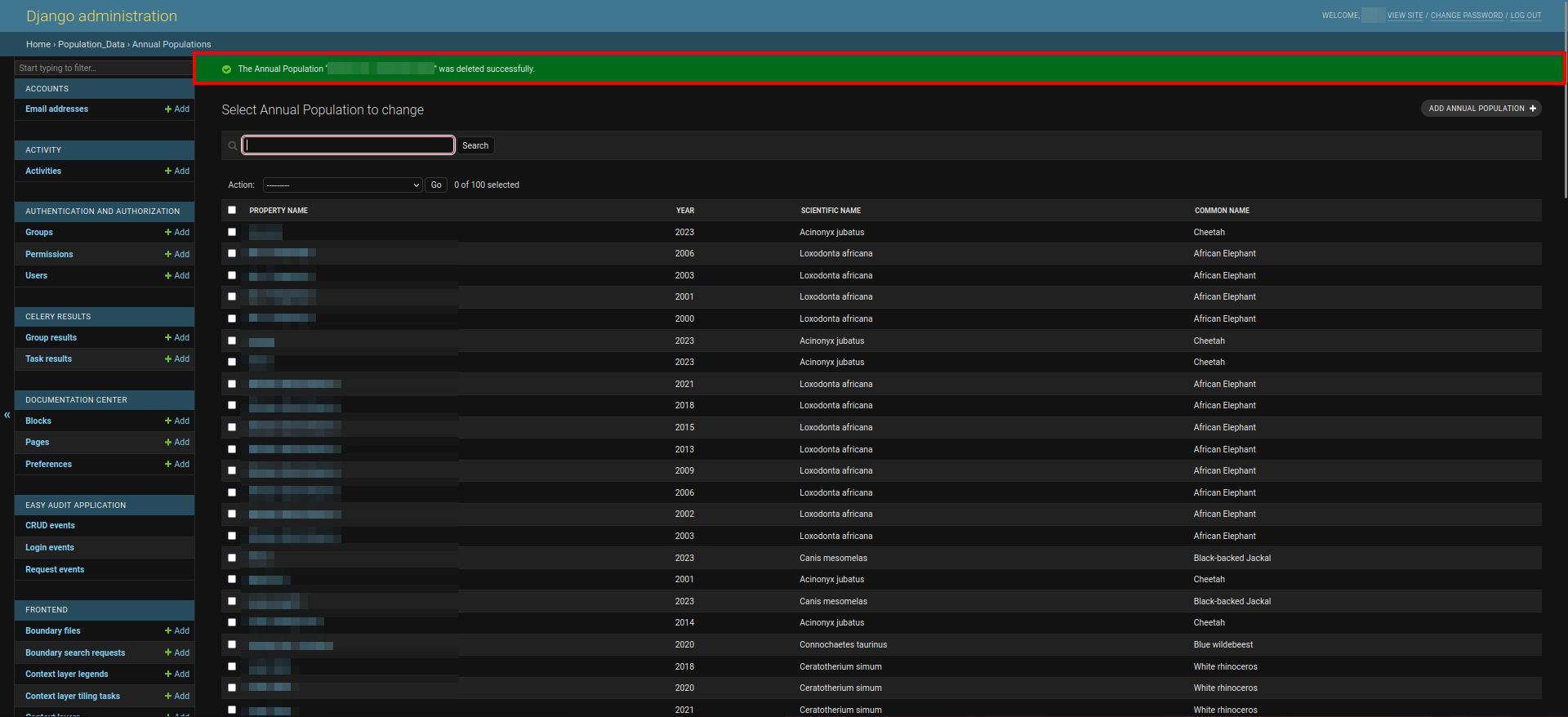Open the Users model link

tap(36, 276)
